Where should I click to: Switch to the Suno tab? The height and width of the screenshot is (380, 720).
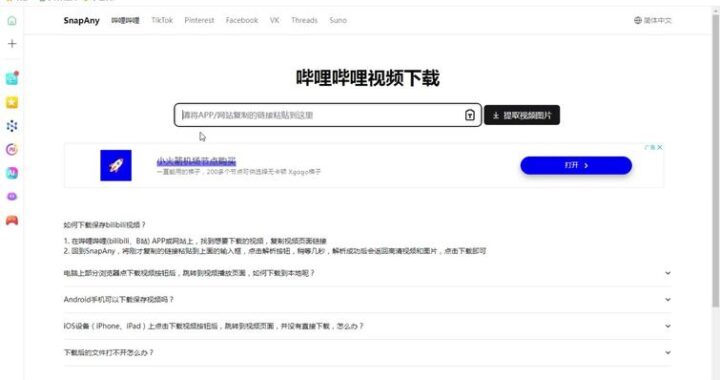[x=338, y=20]
